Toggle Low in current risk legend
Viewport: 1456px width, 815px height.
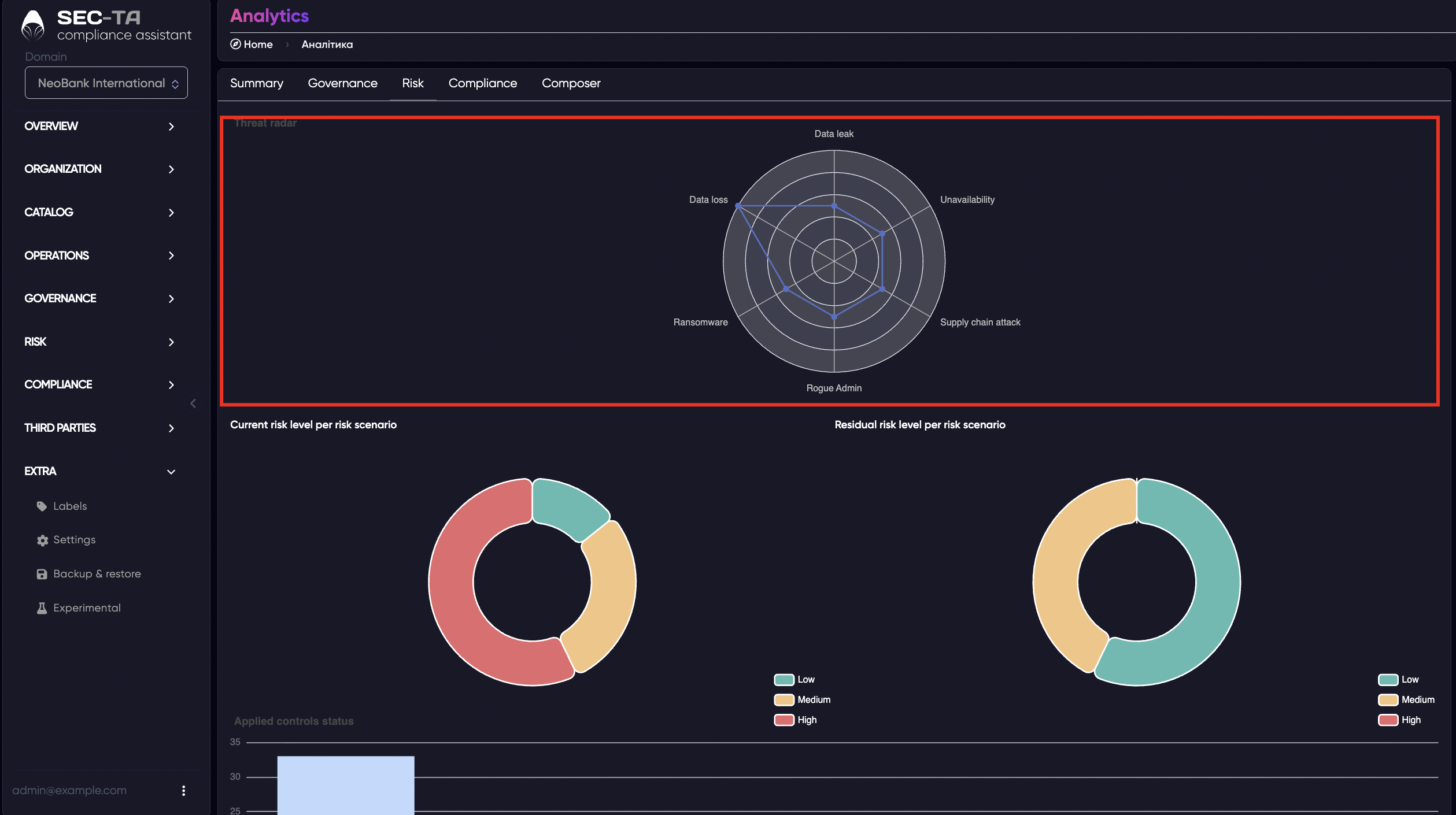pyautogui.click(x=794, y=680)
